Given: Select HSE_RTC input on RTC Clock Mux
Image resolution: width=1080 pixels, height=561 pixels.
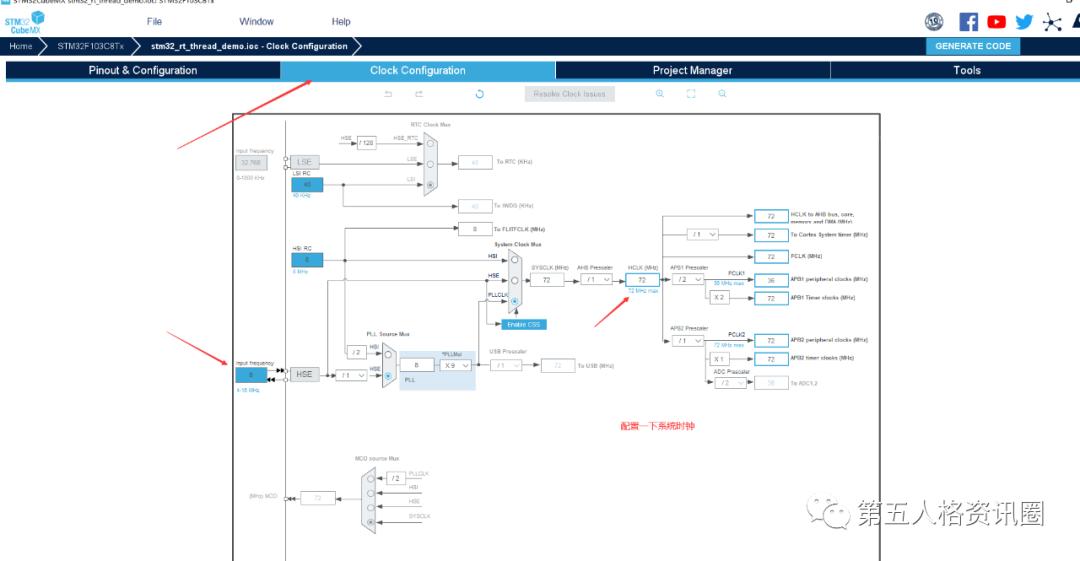Looking at the screenshot, I should pos(430,143).
